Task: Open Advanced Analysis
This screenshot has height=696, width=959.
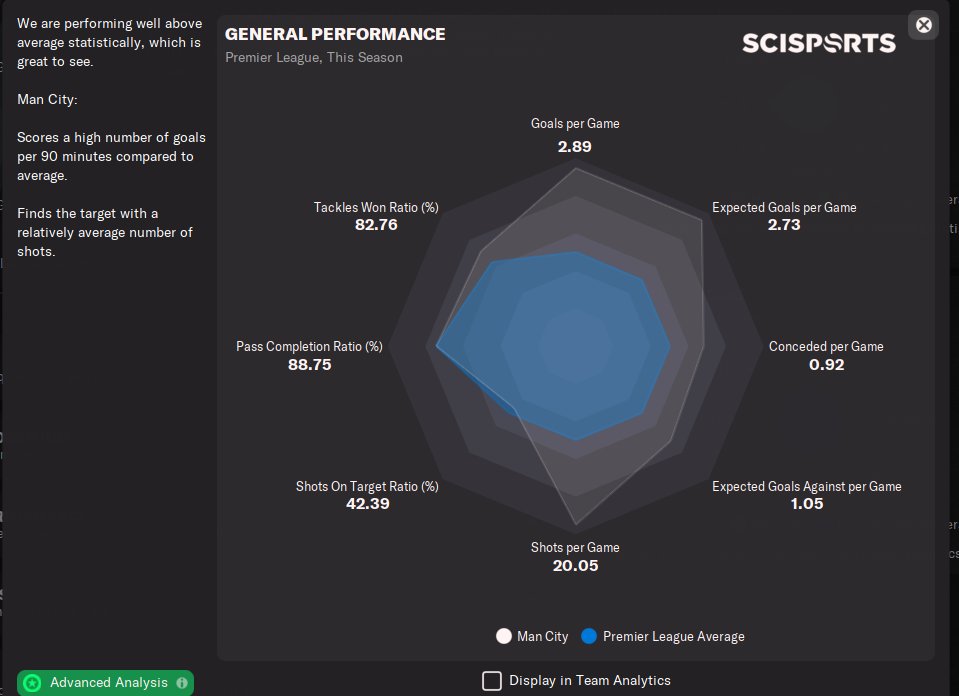Action: [108, 683]
